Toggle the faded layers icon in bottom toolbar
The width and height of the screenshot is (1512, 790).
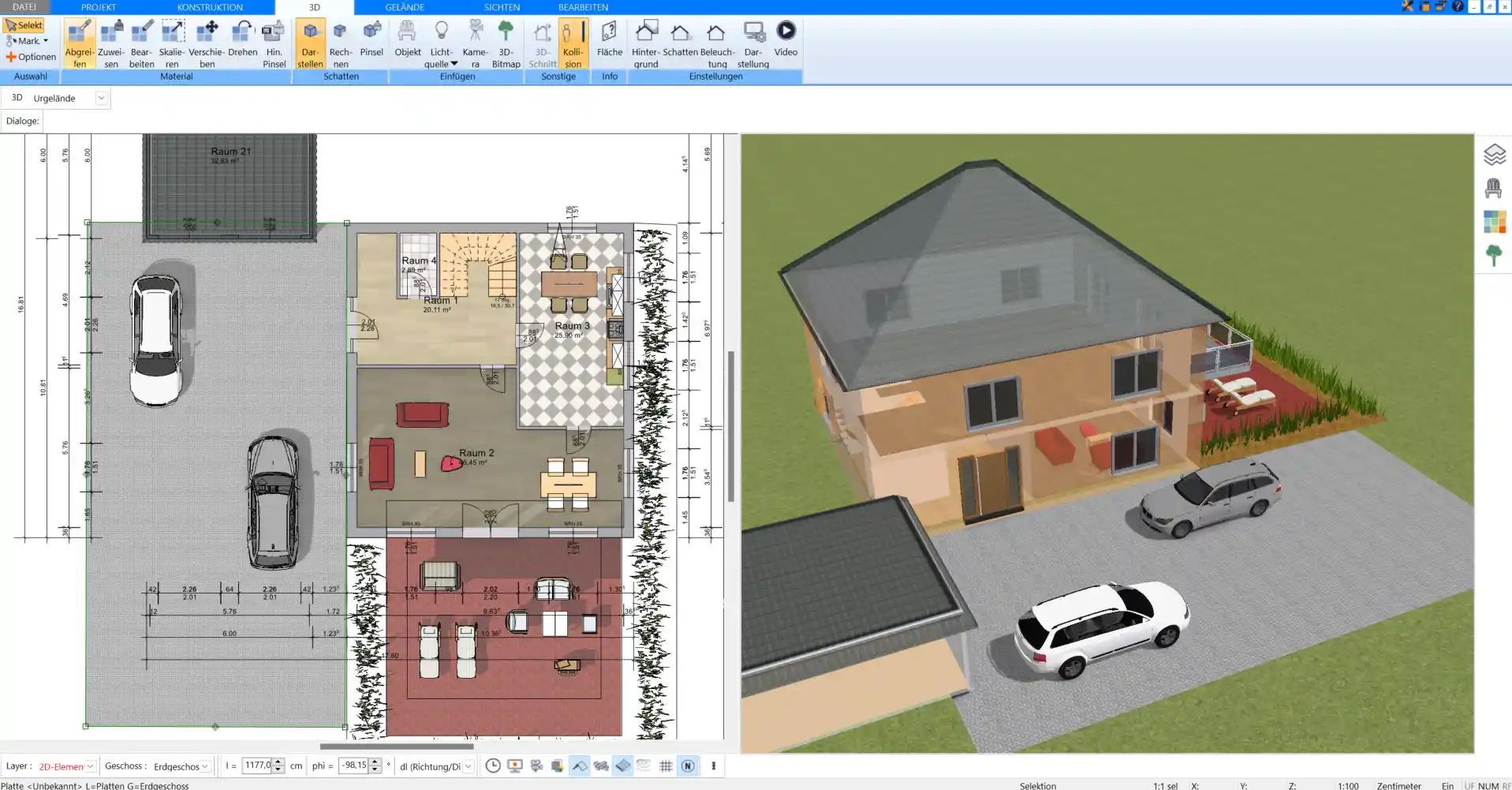click(x=644, y=766)
